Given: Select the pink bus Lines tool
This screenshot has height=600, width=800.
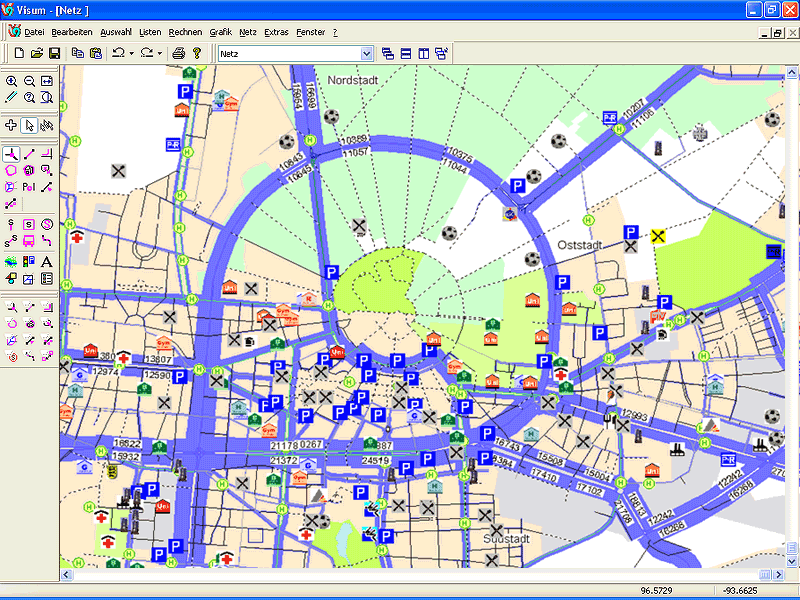Looking at the screenshot, I should coord(29,241).
